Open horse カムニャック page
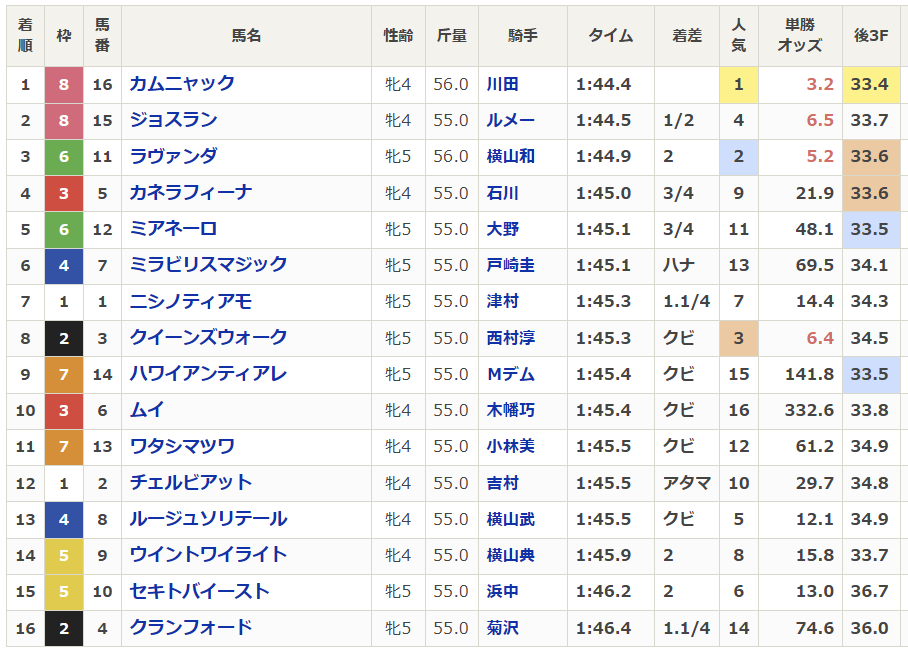This screenshot has width=908, height=650. (182, 84)
